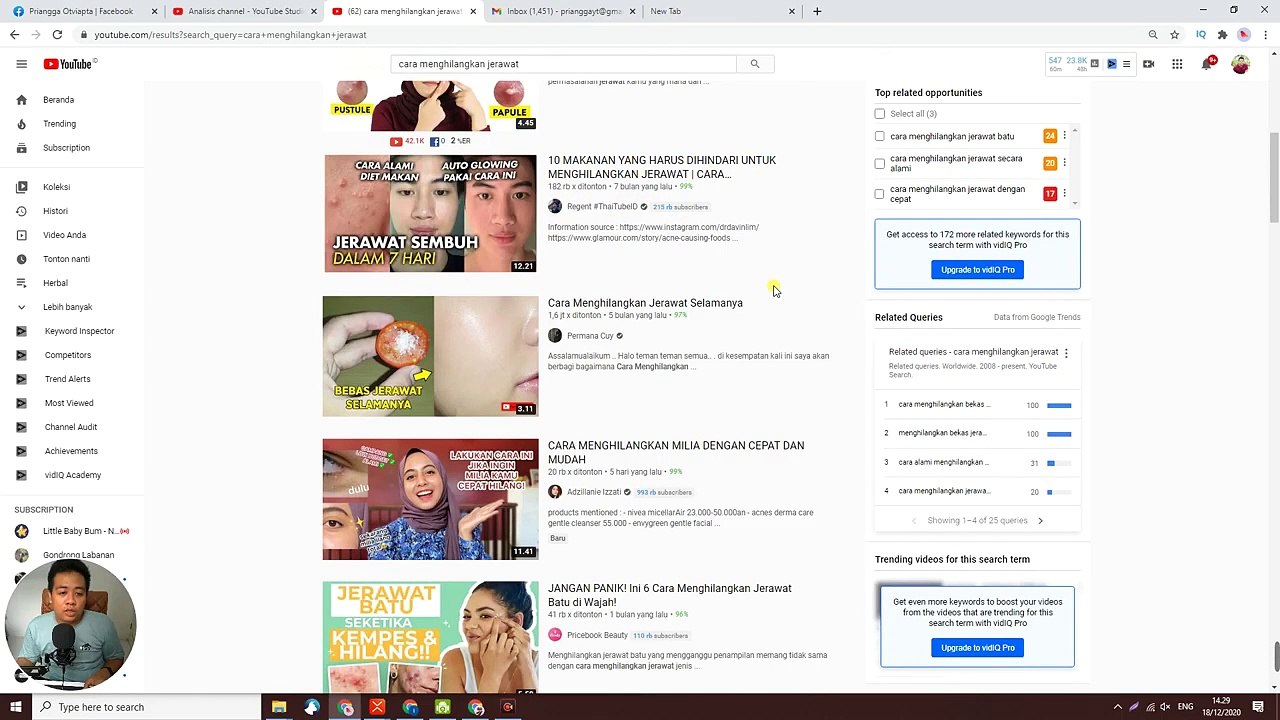1280x720 pixels.
Task: Check 'cara menghilangkan jerawat secara alami' keyword
Action: tap(880, 163)
